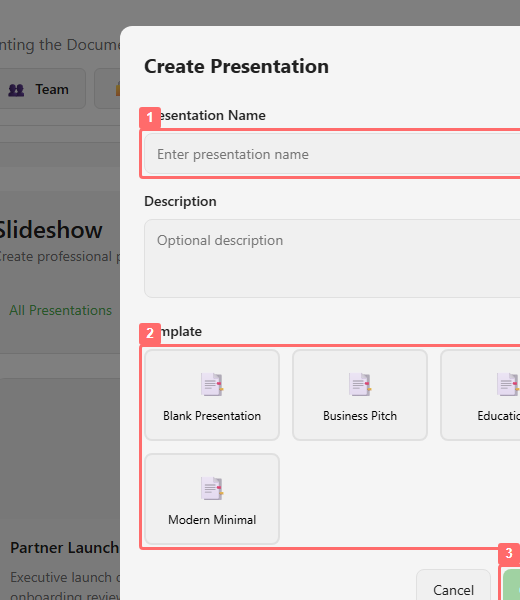Click the Description field label
This screenshot has width=520, height=600.
point(180,201)
